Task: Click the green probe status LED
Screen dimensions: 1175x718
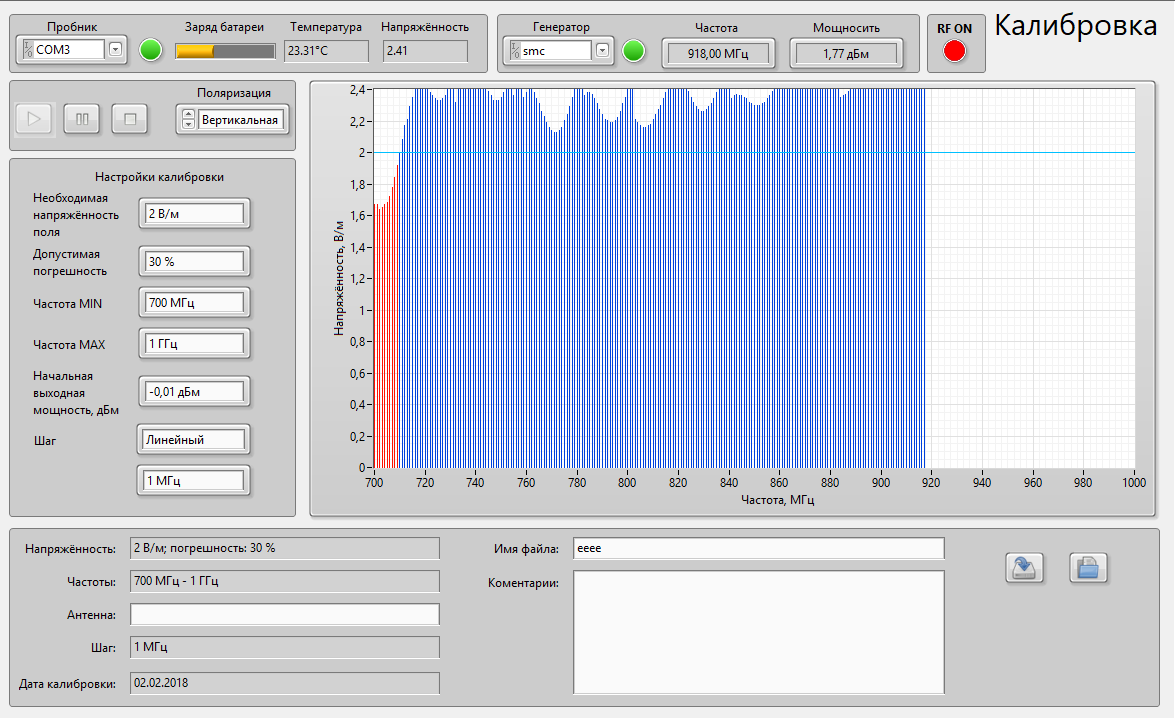Action: click(x=150, y=50)
